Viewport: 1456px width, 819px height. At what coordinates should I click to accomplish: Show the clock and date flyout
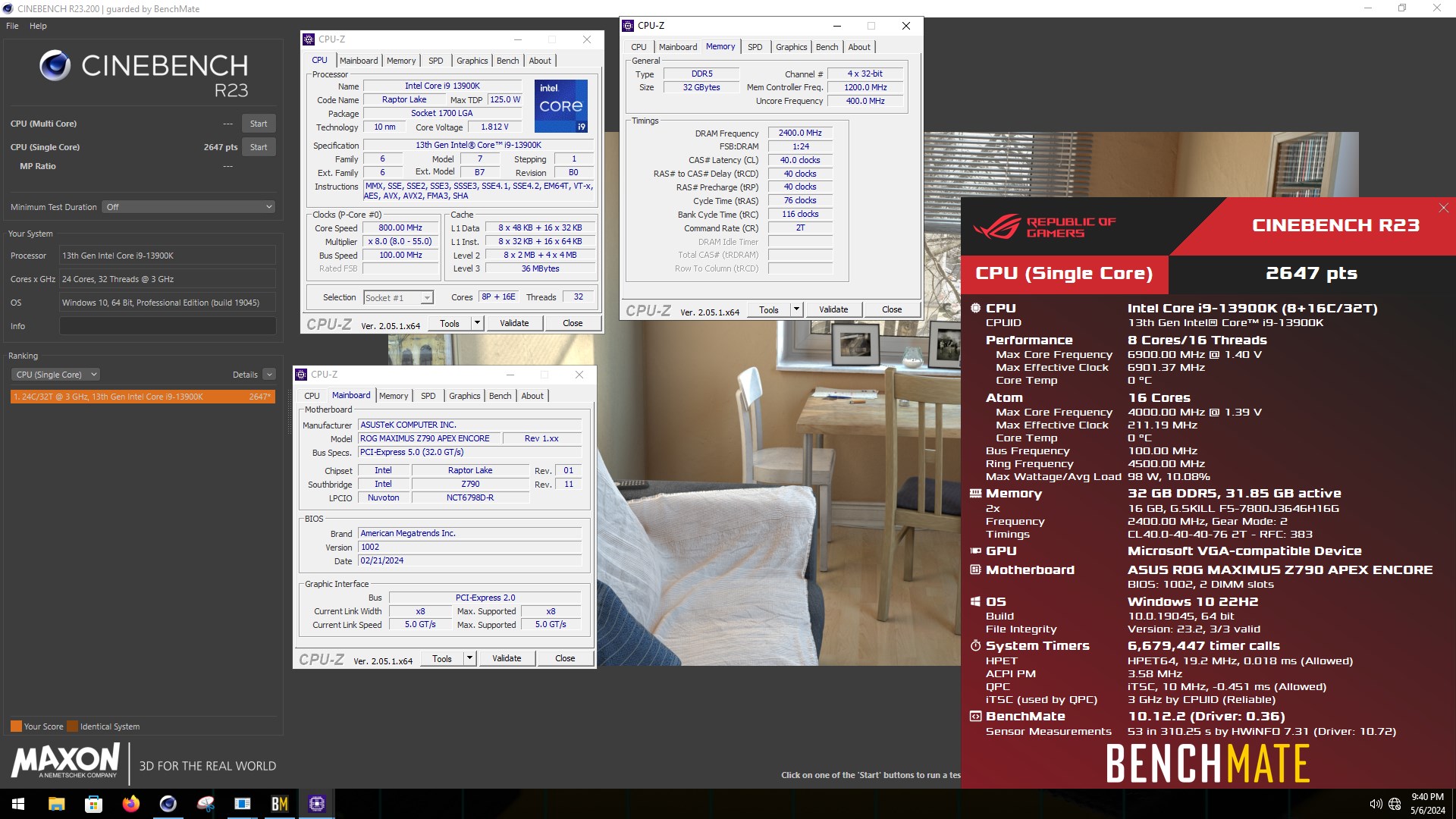[1427, 804]
